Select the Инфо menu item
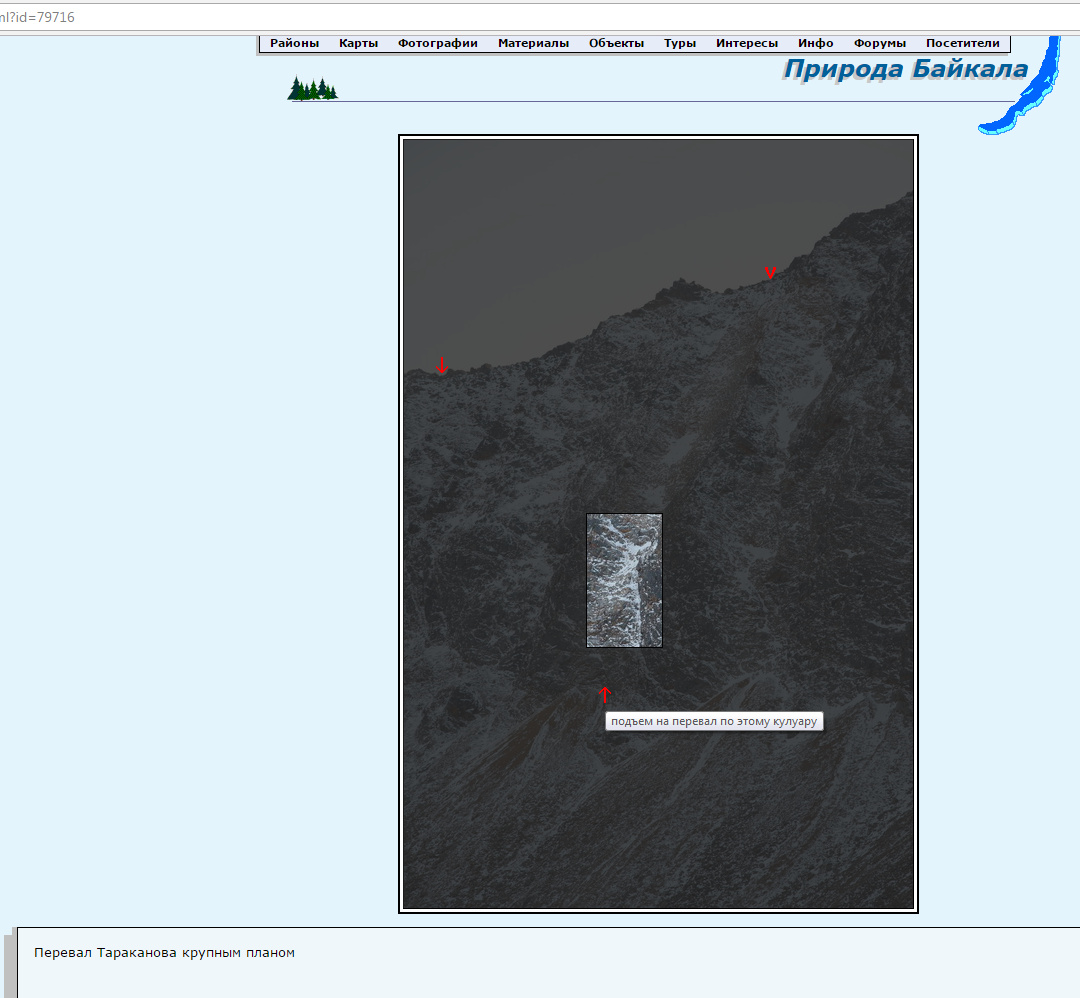The width and height of the screenshot is (1080, 998). [816, 43]
